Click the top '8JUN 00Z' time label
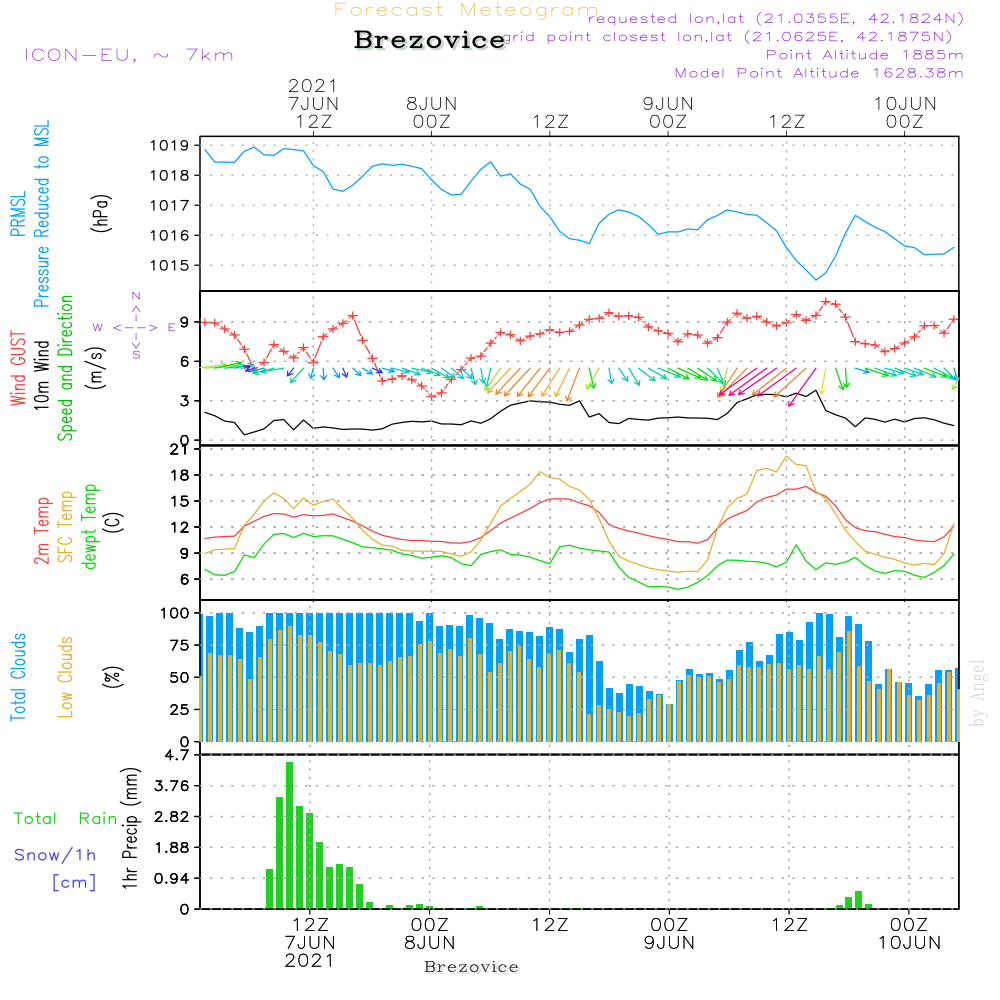The image size is (1000, 1000). (432, 113)
